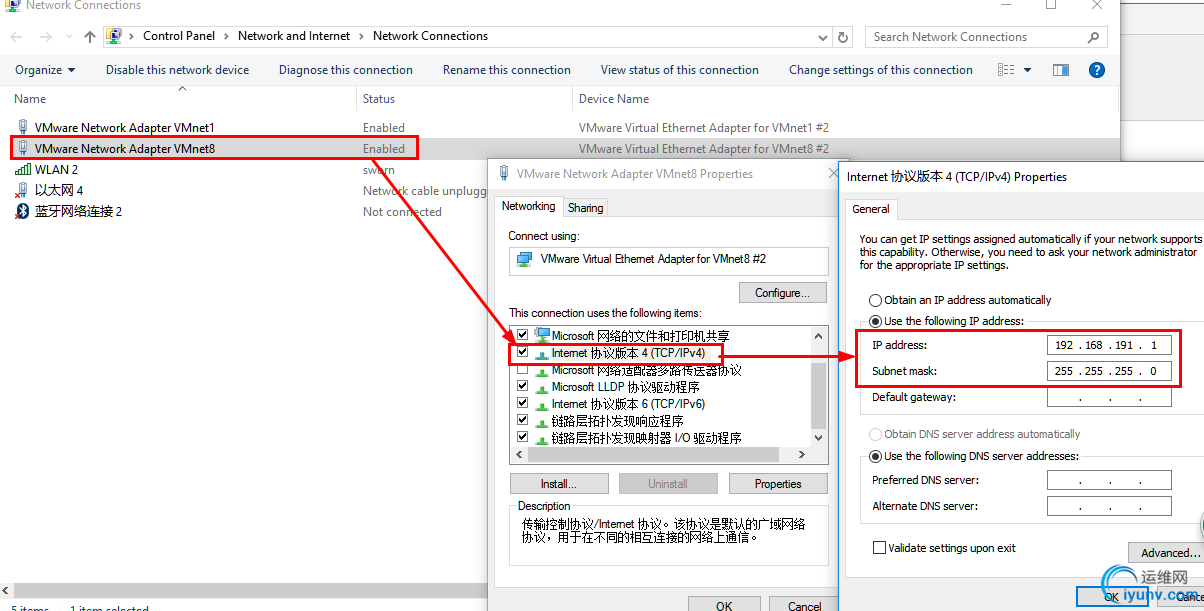Uncheck Microsoft 网络的文件和打印机共享 checkbox
The image size is (1204, 611).
pyautogui.click(x=522, y=336)
